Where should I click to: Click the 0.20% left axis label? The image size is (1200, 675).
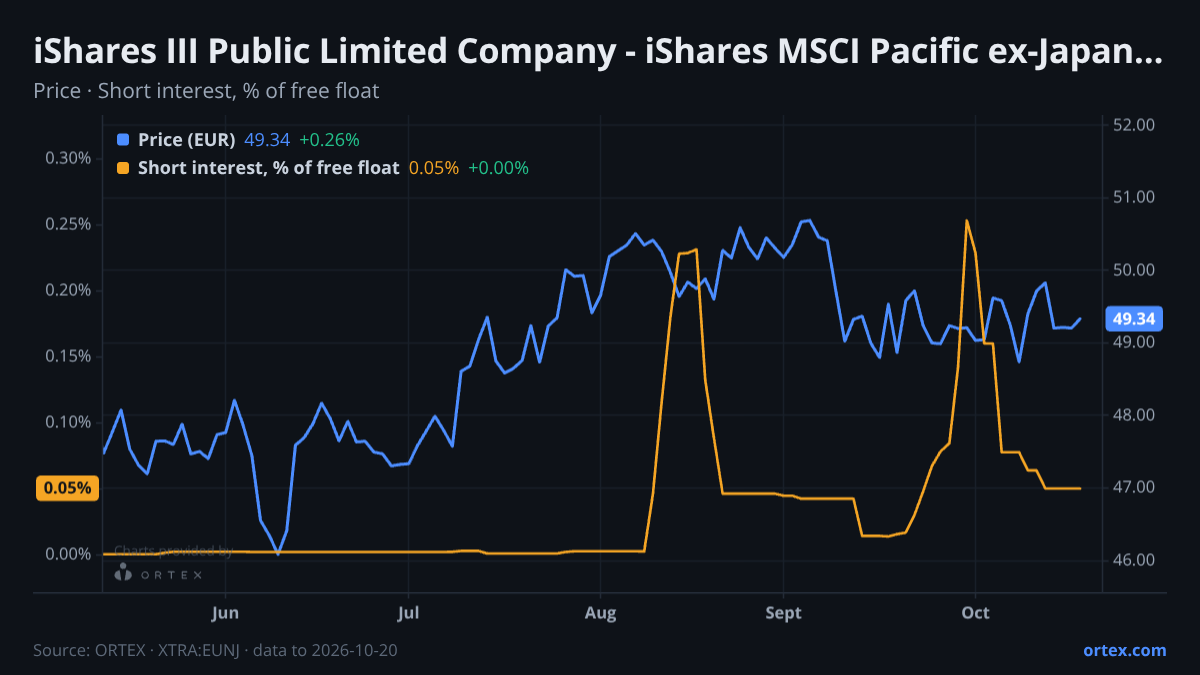click(x=70, y=290)
